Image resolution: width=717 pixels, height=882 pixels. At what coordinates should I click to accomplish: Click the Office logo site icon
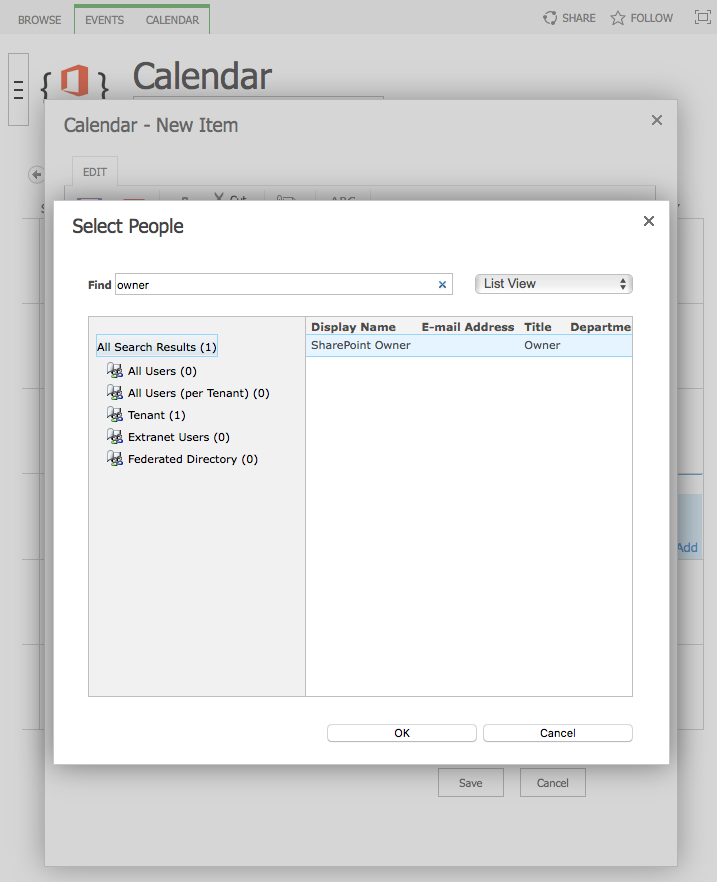[75, 80]
